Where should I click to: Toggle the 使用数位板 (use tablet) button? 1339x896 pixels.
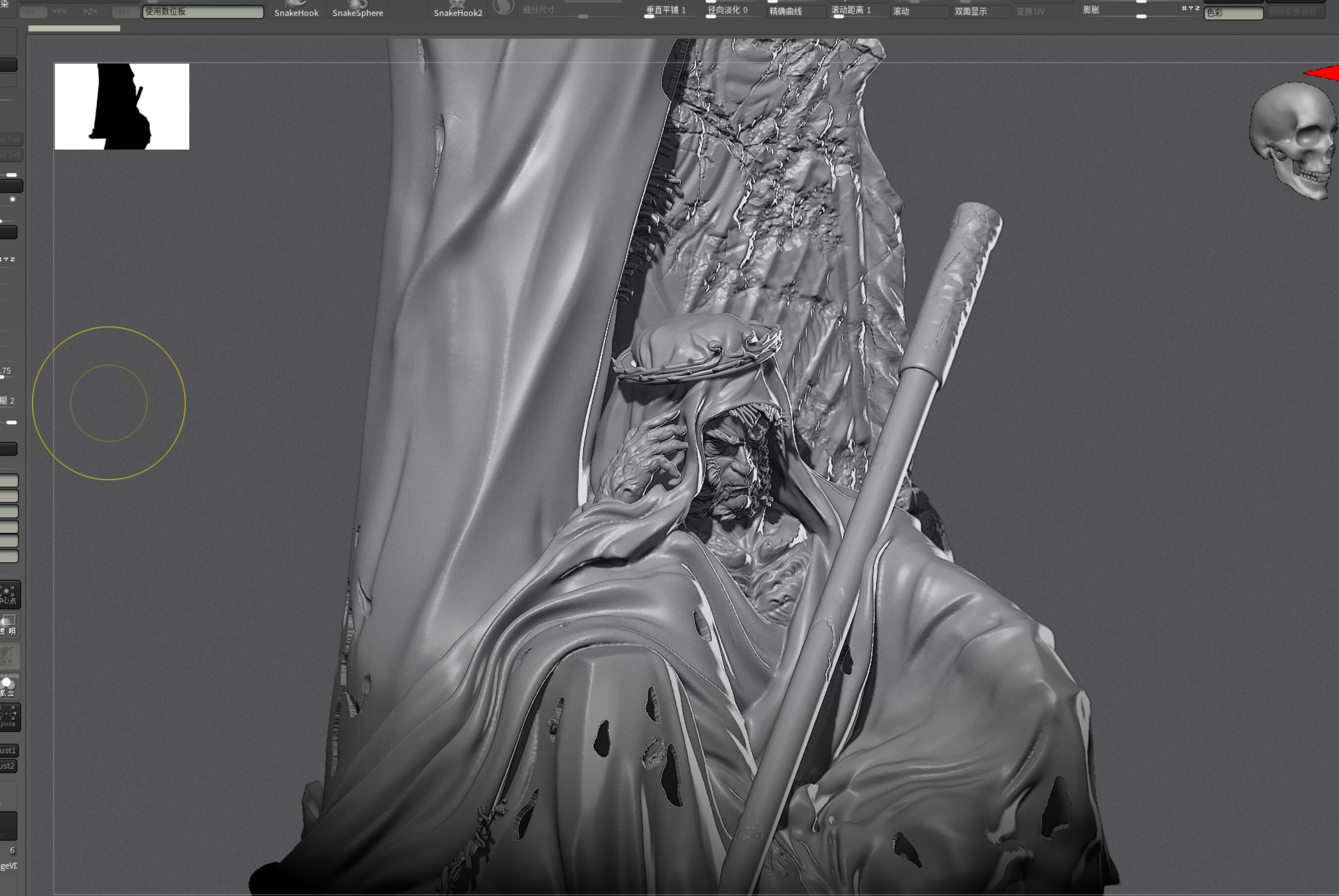point(203,11)
